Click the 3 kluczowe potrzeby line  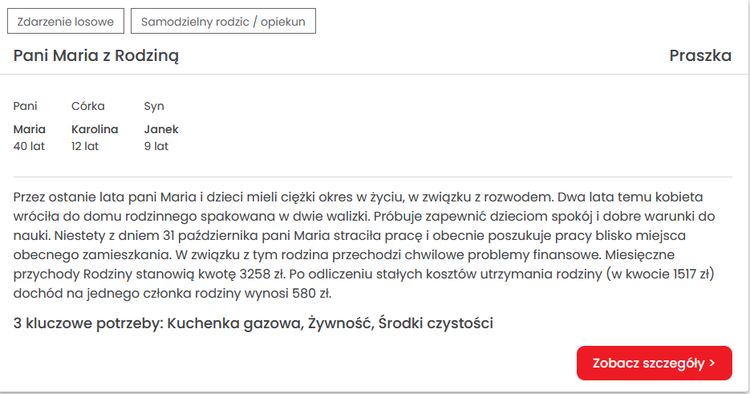click(x=253, y=323)
